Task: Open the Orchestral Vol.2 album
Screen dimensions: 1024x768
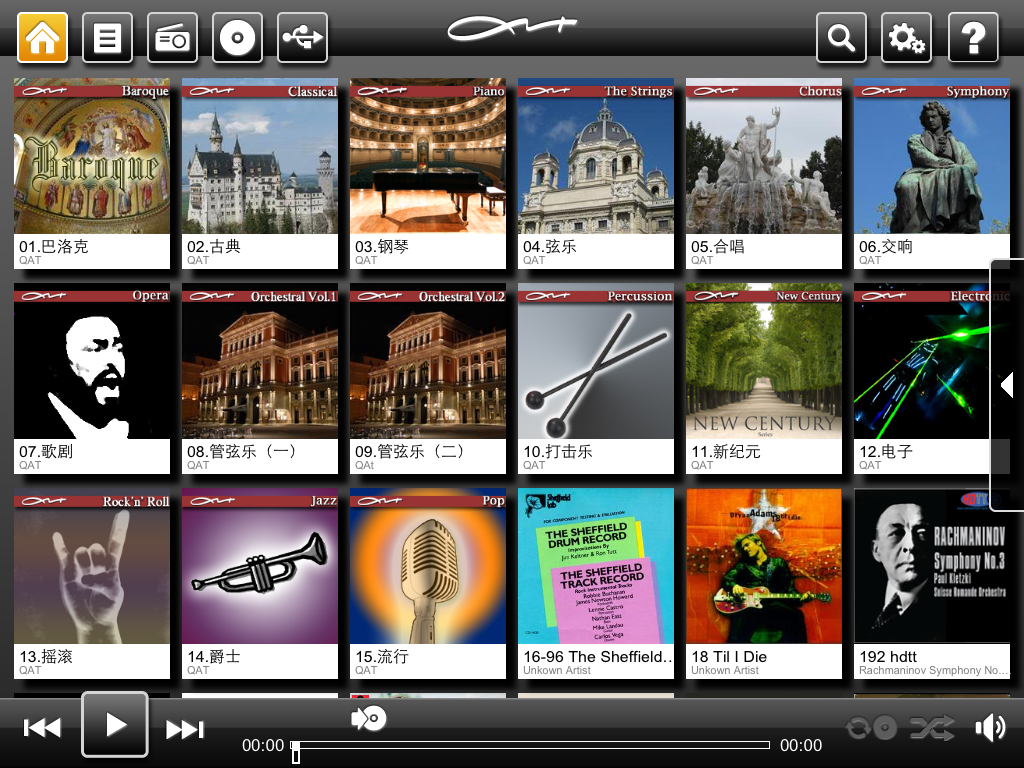Action: (428, 361)
